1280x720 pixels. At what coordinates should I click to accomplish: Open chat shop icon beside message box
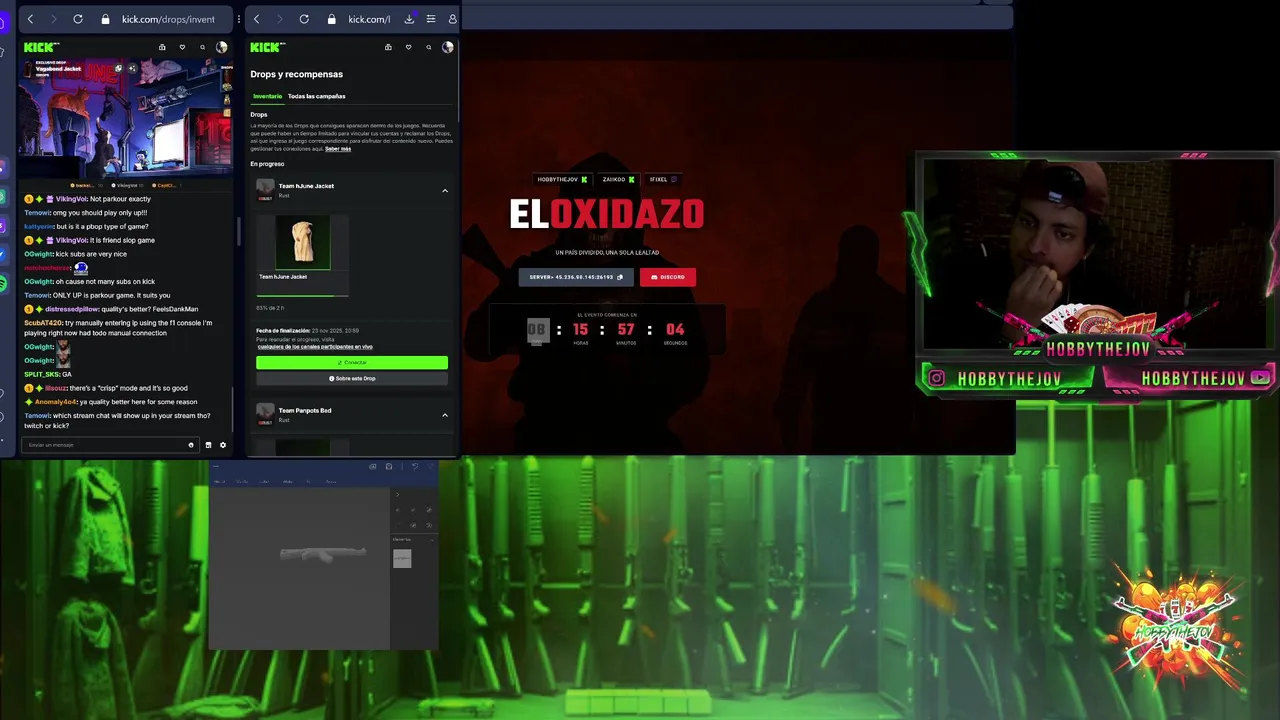pos(208,445)
